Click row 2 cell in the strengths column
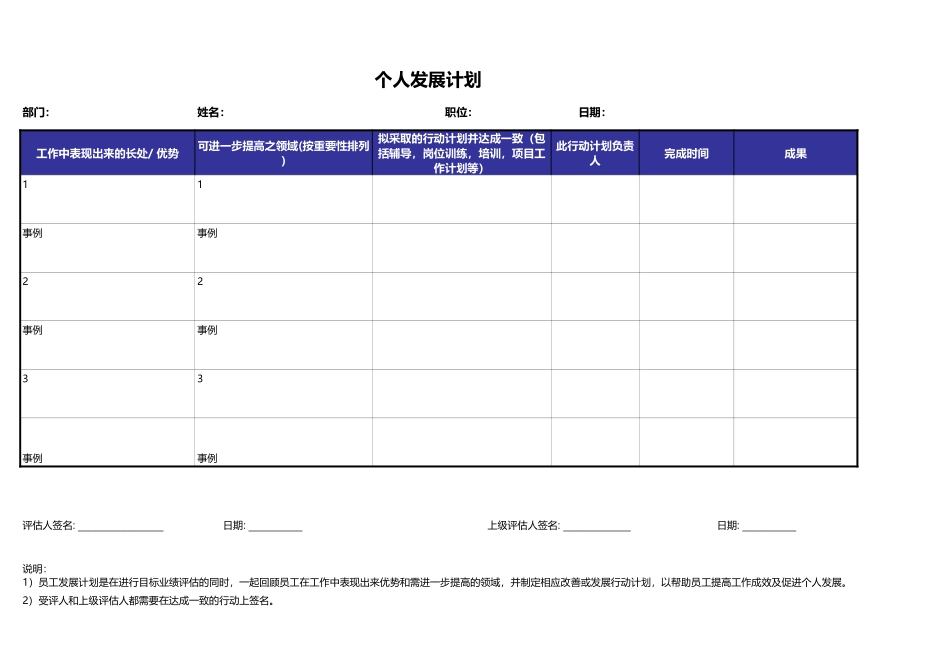Image resolution: width=950 pixels, height=672 pixels. [x=100, y=295]
